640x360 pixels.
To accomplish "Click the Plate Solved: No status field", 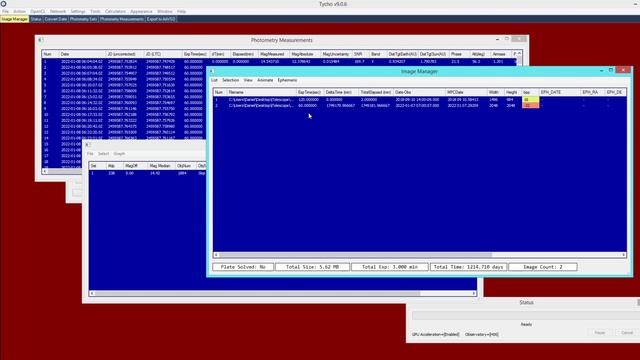I will [243, 267].
